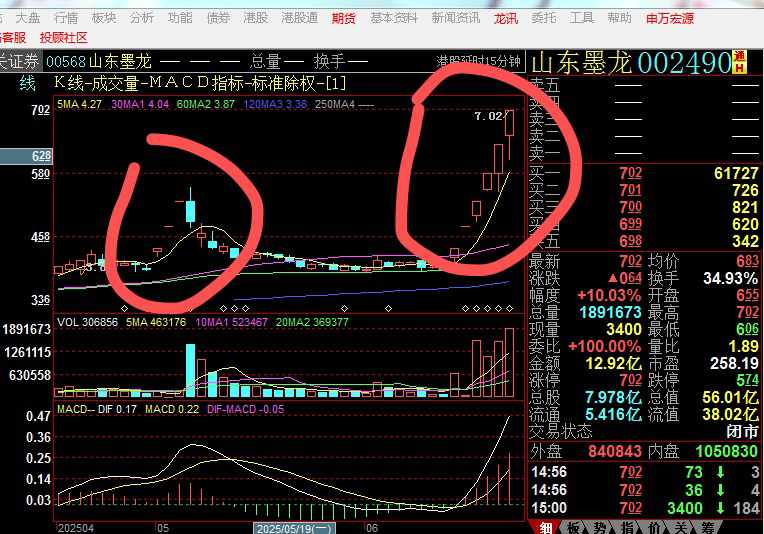Click the latest candlestick at 7.02
The image size is (764, 534).
point(510,135)
